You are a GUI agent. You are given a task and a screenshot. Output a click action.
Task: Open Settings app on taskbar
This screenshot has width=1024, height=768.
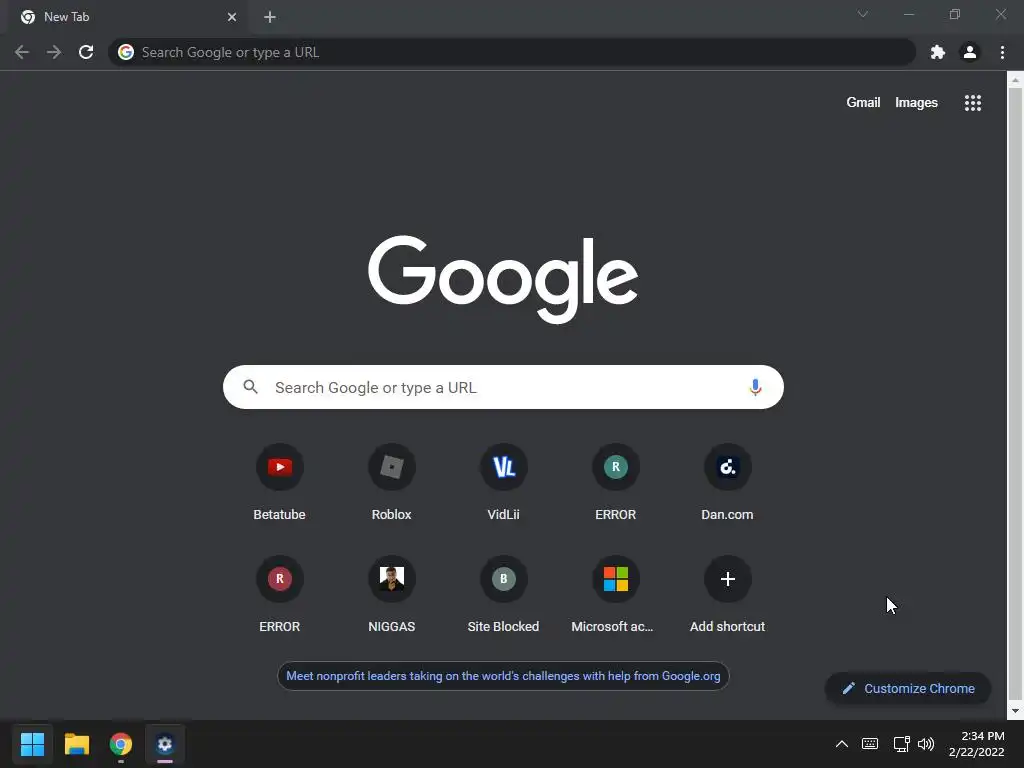[x=165, y=744]
